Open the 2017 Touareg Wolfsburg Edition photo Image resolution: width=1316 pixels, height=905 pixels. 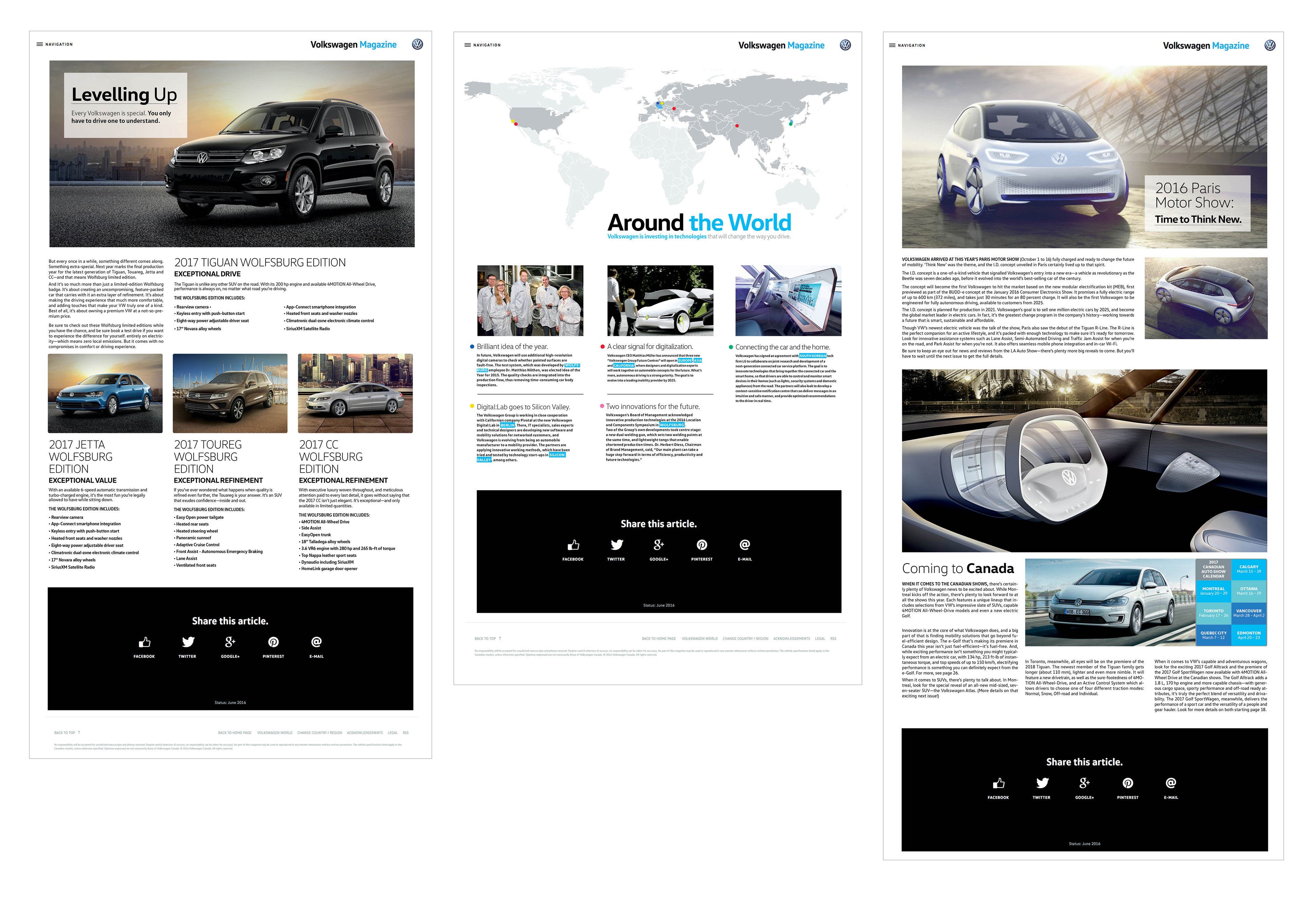[230, 394]
